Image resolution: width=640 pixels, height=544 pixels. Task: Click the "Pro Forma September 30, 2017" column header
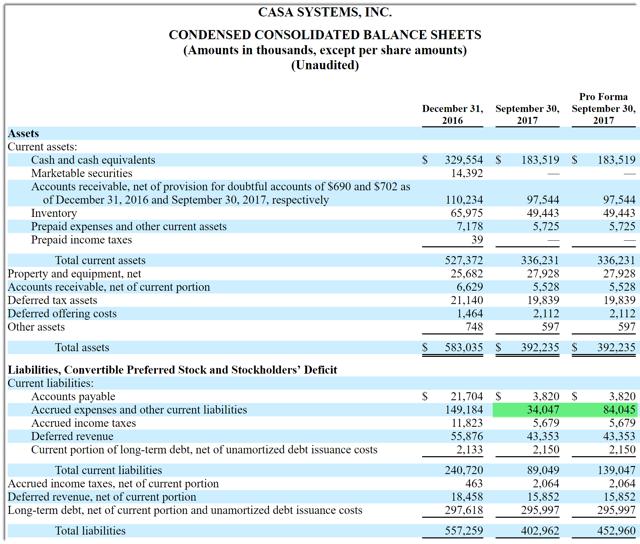pyautogui.click(x=603, y=109)
